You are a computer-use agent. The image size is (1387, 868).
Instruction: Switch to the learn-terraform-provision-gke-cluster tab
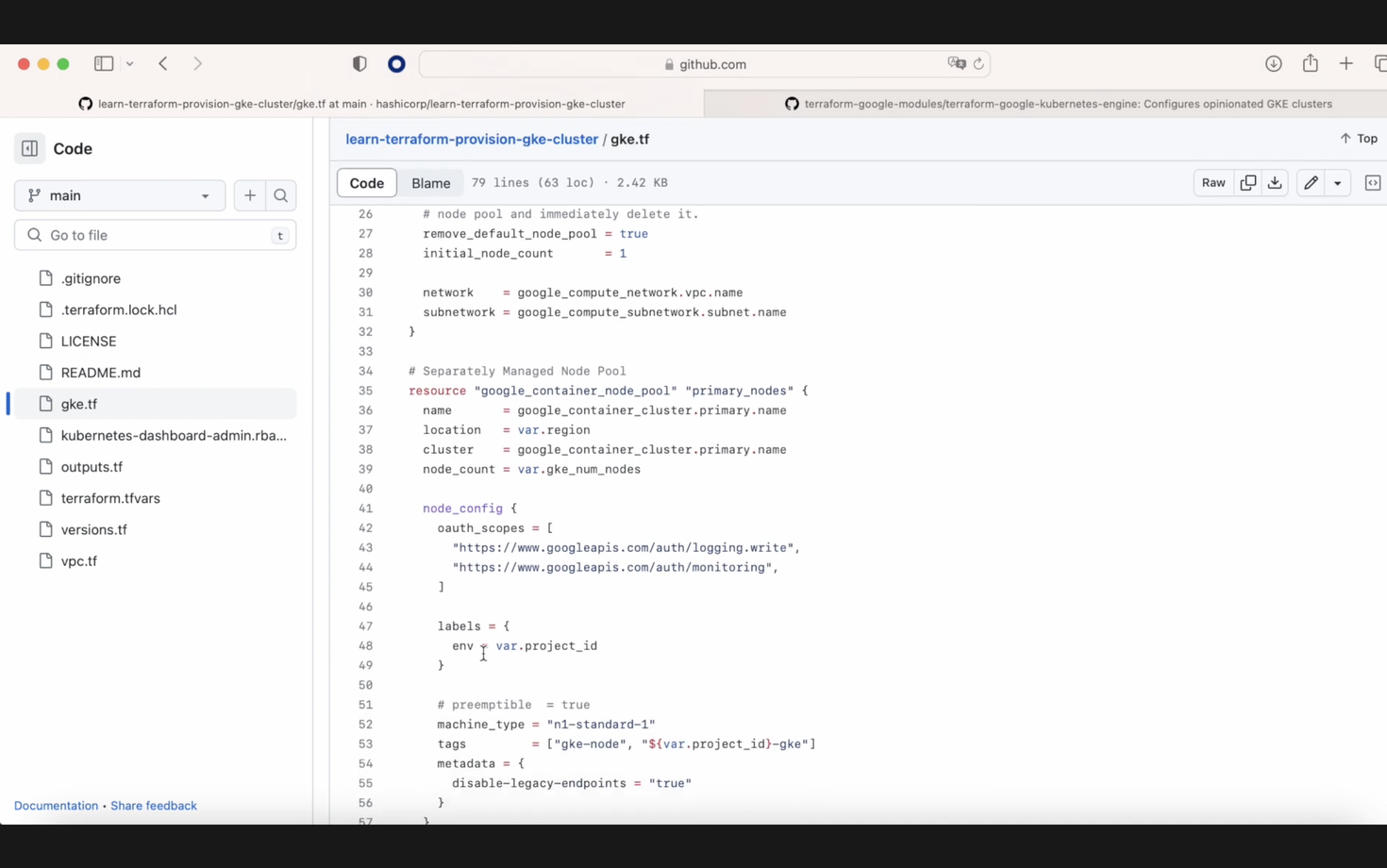tap(352, 104)
